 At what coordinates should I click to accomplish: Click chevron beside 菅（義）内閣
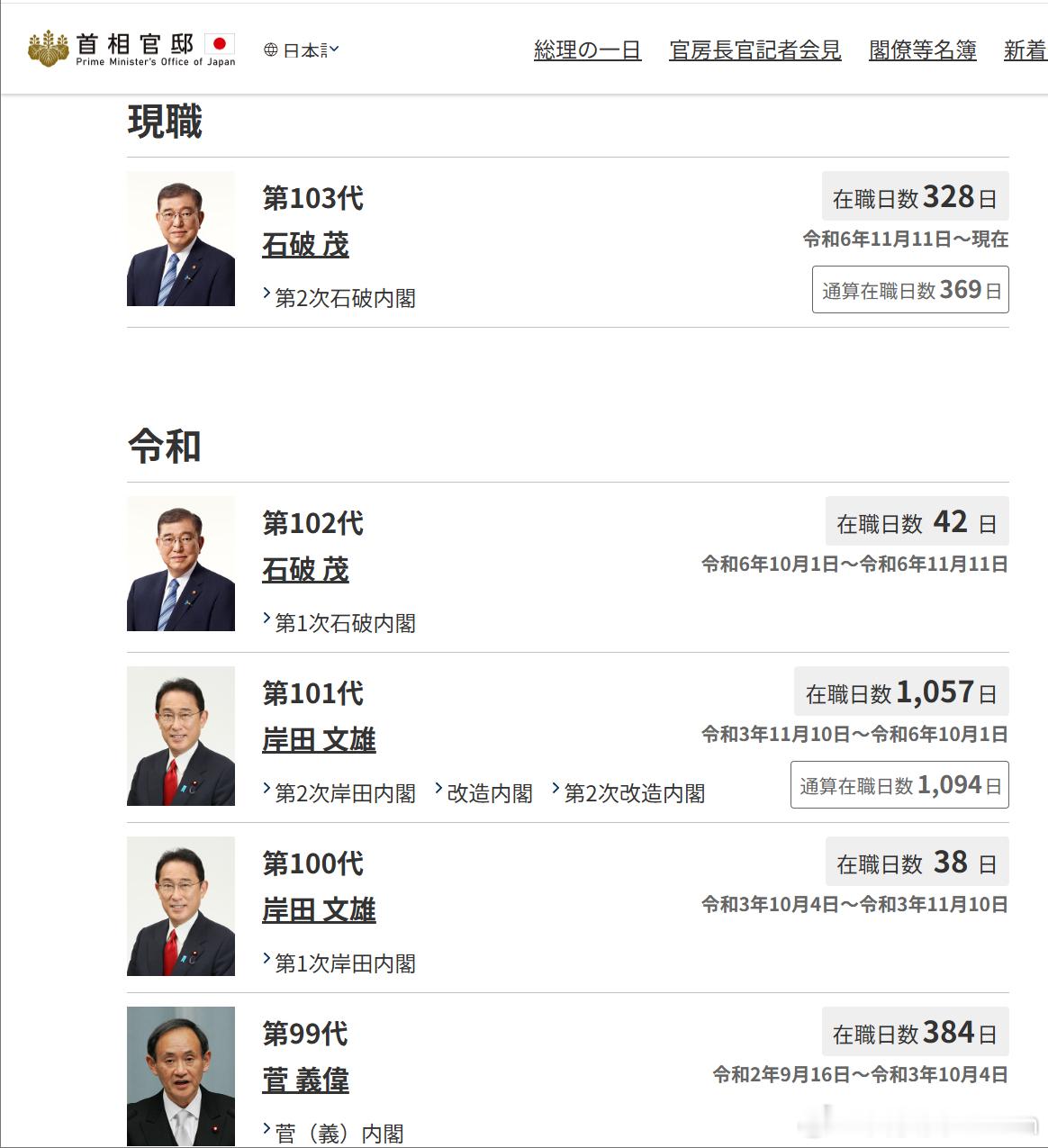coord(267,1129)
